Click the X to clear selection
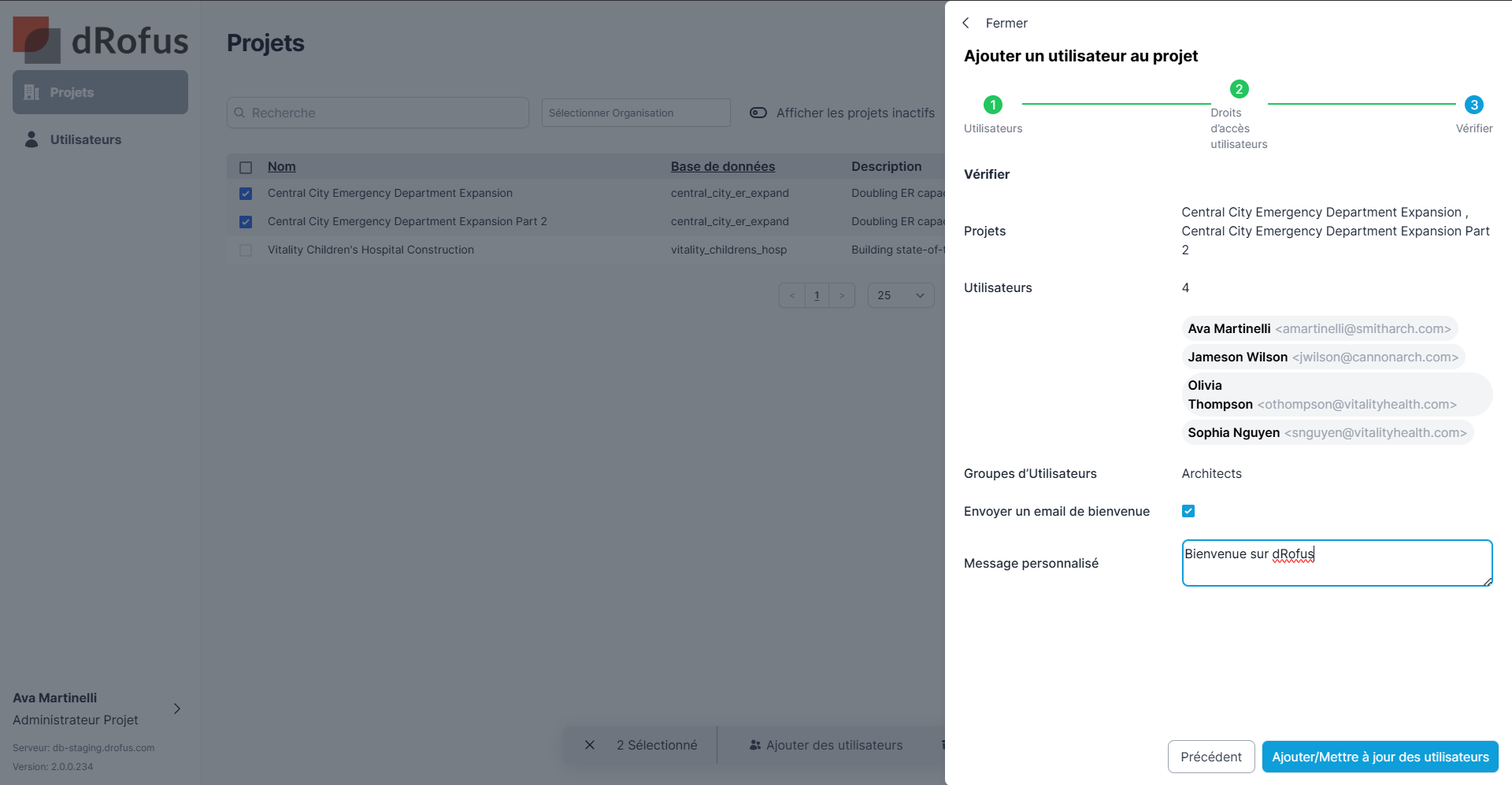Image resolution: width=1512 pixels, height=785 pixels. (590, 745)
